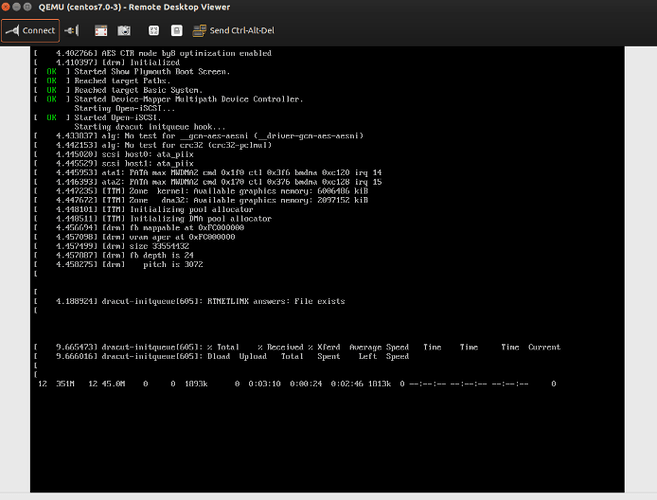Viewport: 657px width, 500px height.
Task: Click the plug icon on Connect button
Action: 12,30
